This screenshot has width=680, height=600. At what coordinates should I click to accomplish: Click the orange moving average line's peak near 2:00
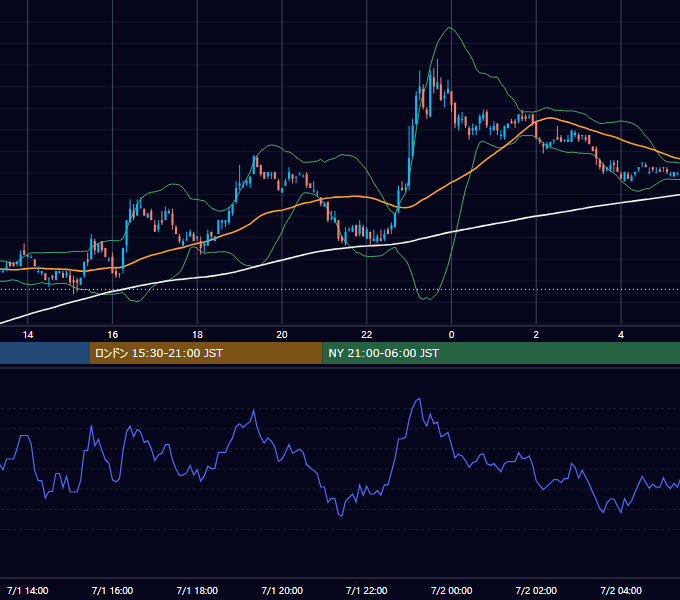click(x=550, y=118)
